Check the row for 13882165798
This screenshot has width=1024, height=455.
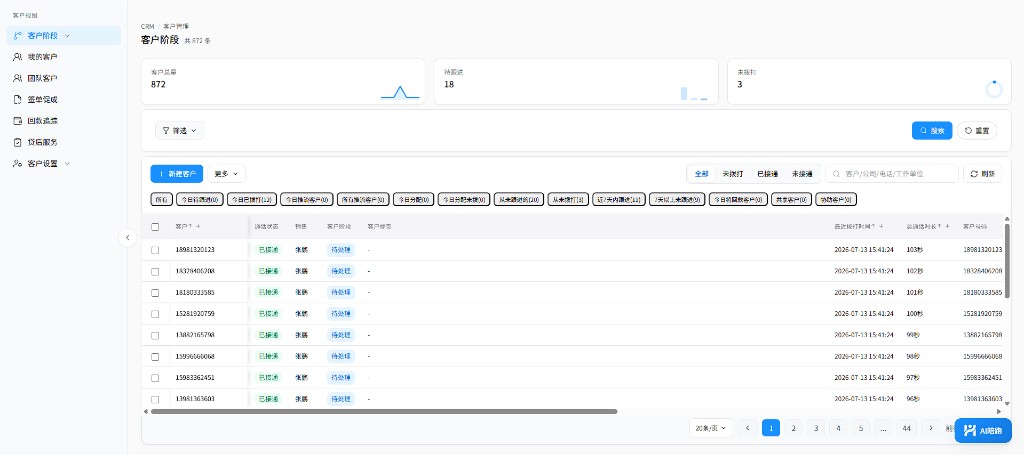click(x=155, y=336)
